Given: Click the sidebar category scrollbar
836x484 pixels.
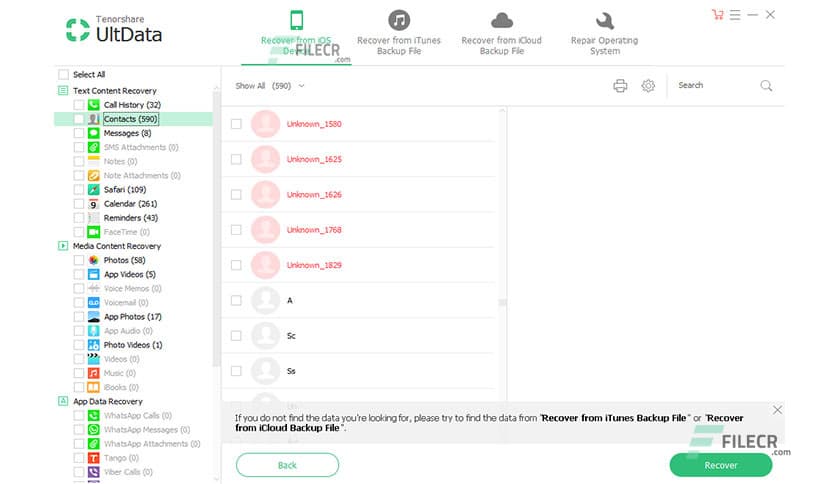Looking at the screenshot, I should [216, 229].
